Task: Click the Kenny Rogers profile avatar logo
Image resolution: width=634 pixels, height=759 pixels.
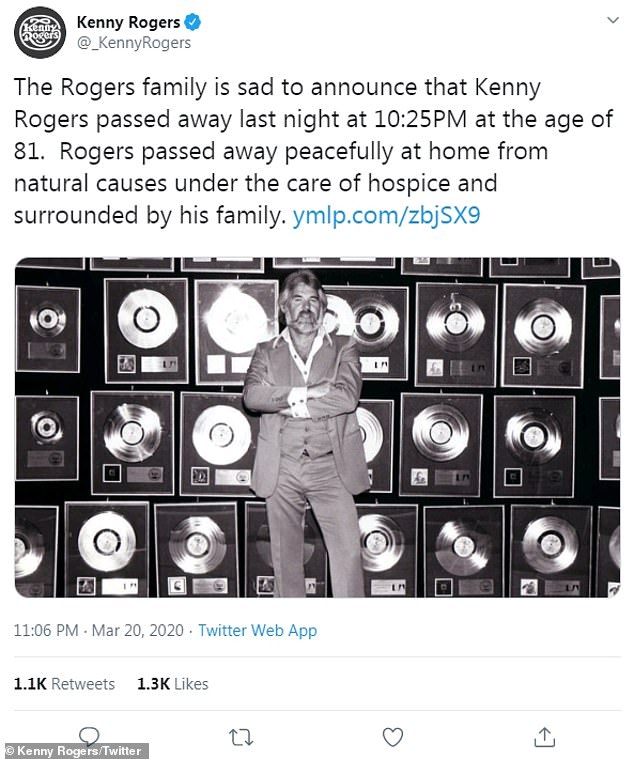Action: tap(40, 32)
